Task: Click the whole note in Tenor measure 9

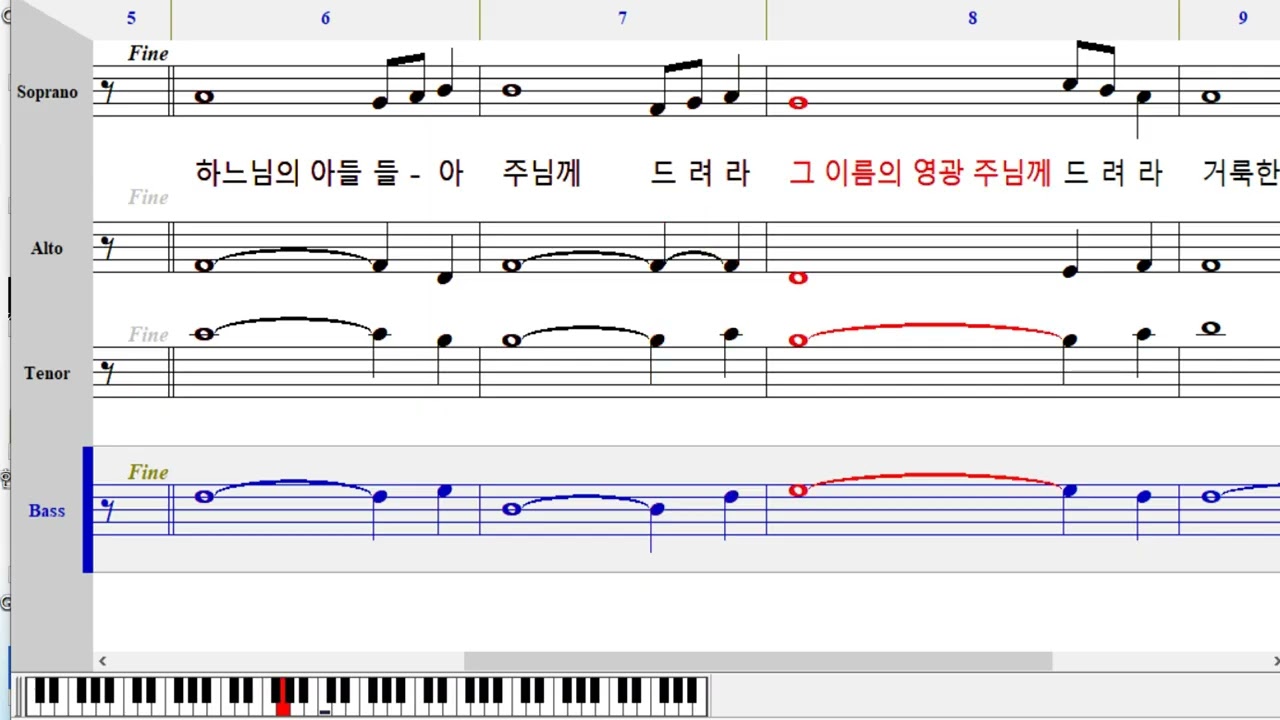Action: [1211, 328]
